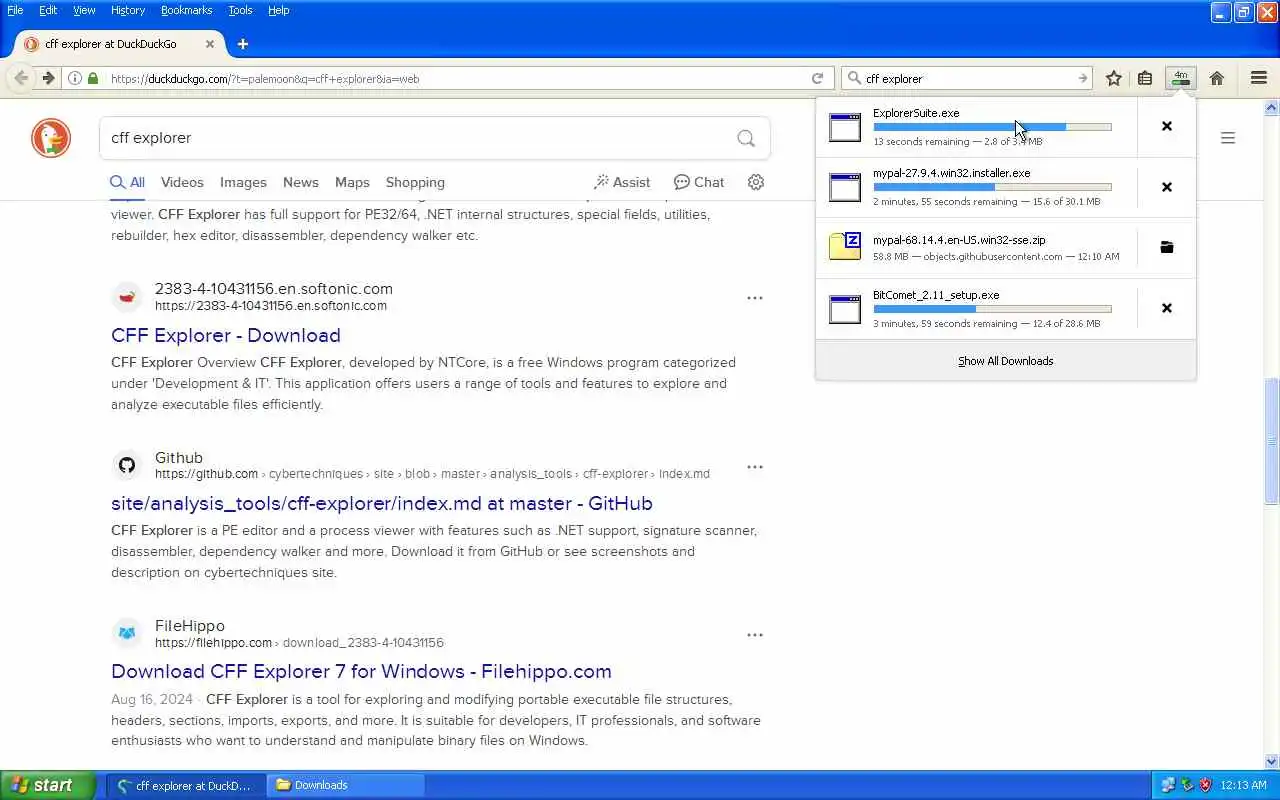Click the page vertical scrollbar thumb

pyautogui.click(x=1272, y=440)
